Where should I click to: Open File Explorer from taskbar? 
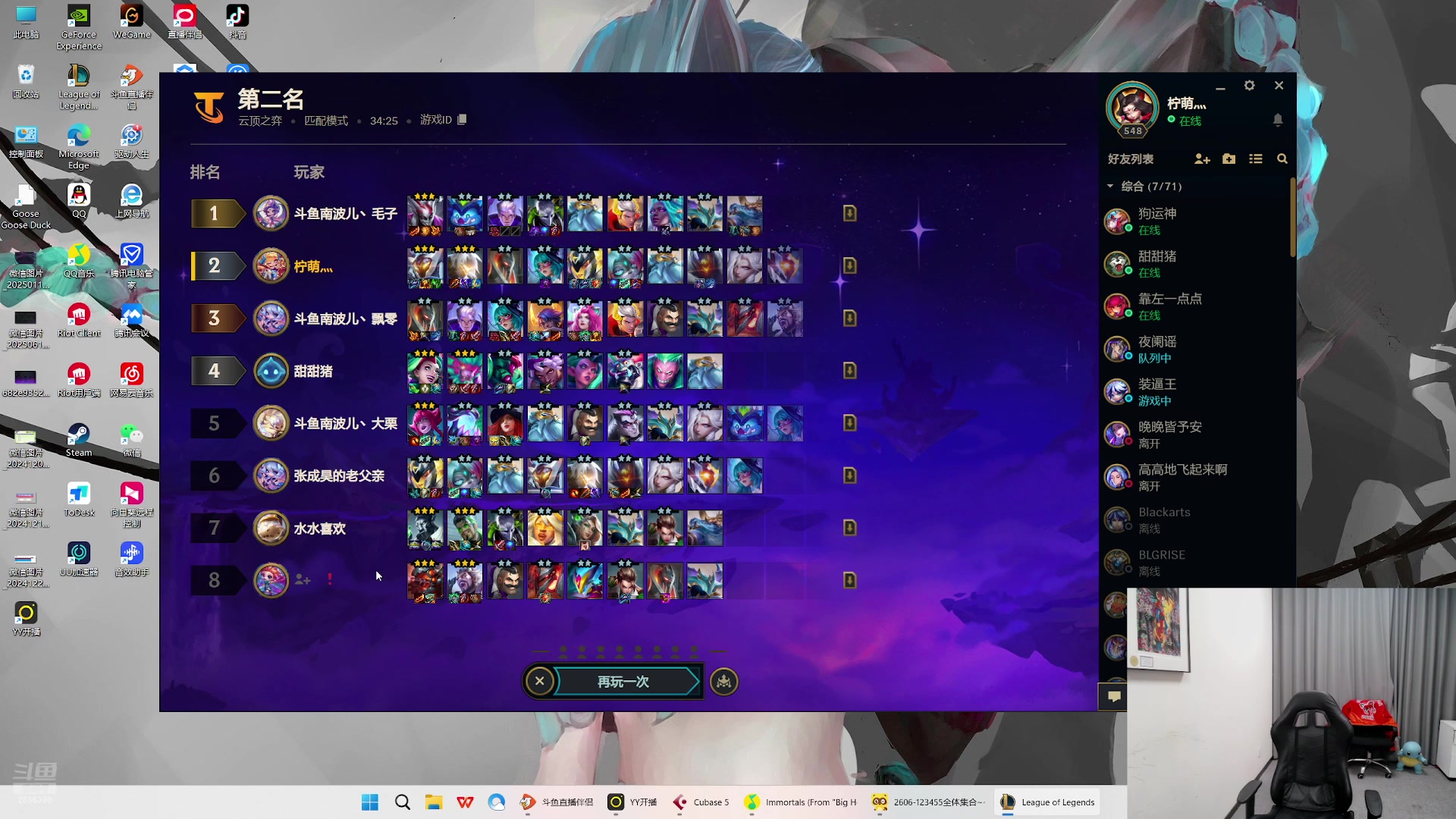tap(434, 802)
